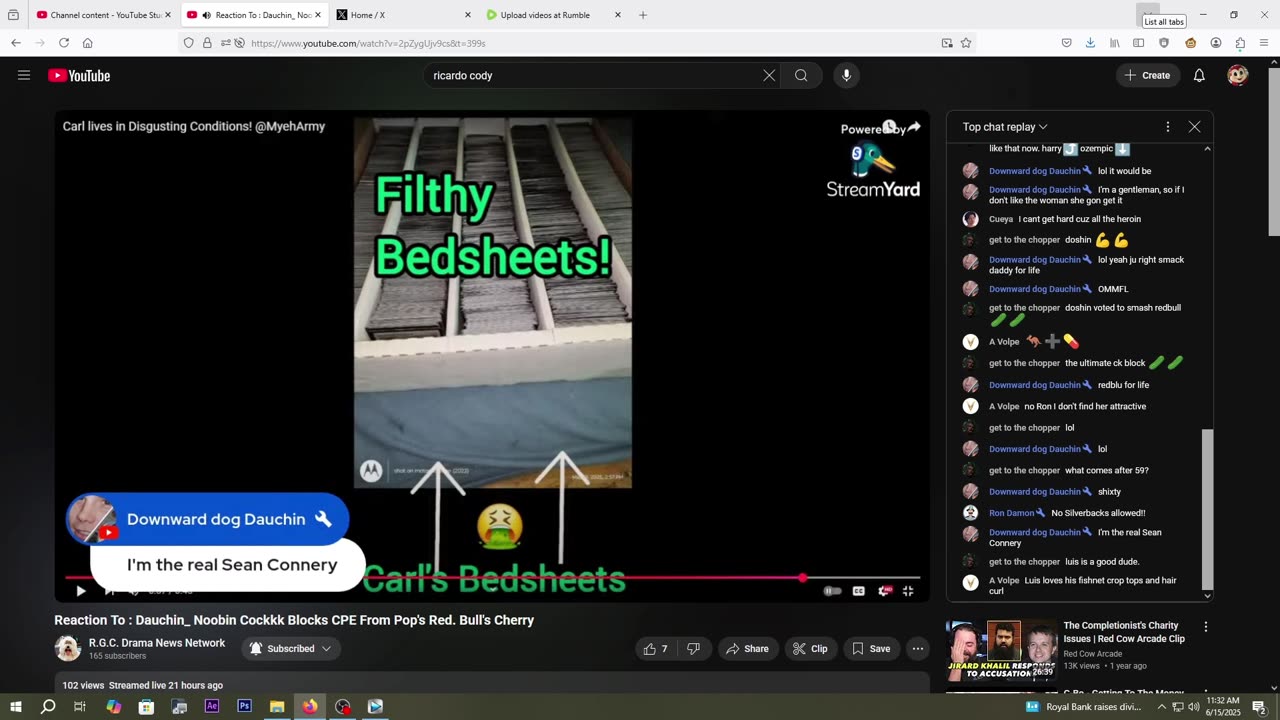Viewport: 1280px width, 720px height.
Task: Open the Windows notification center
Action: coord(1260,707)
